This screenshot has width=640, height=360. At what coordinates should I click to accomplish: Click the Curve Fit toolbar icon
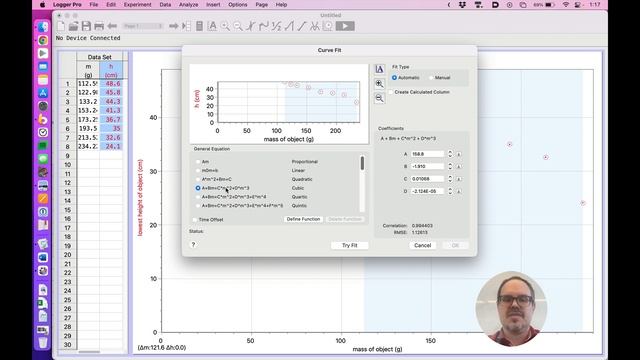(x=314, y=26)
